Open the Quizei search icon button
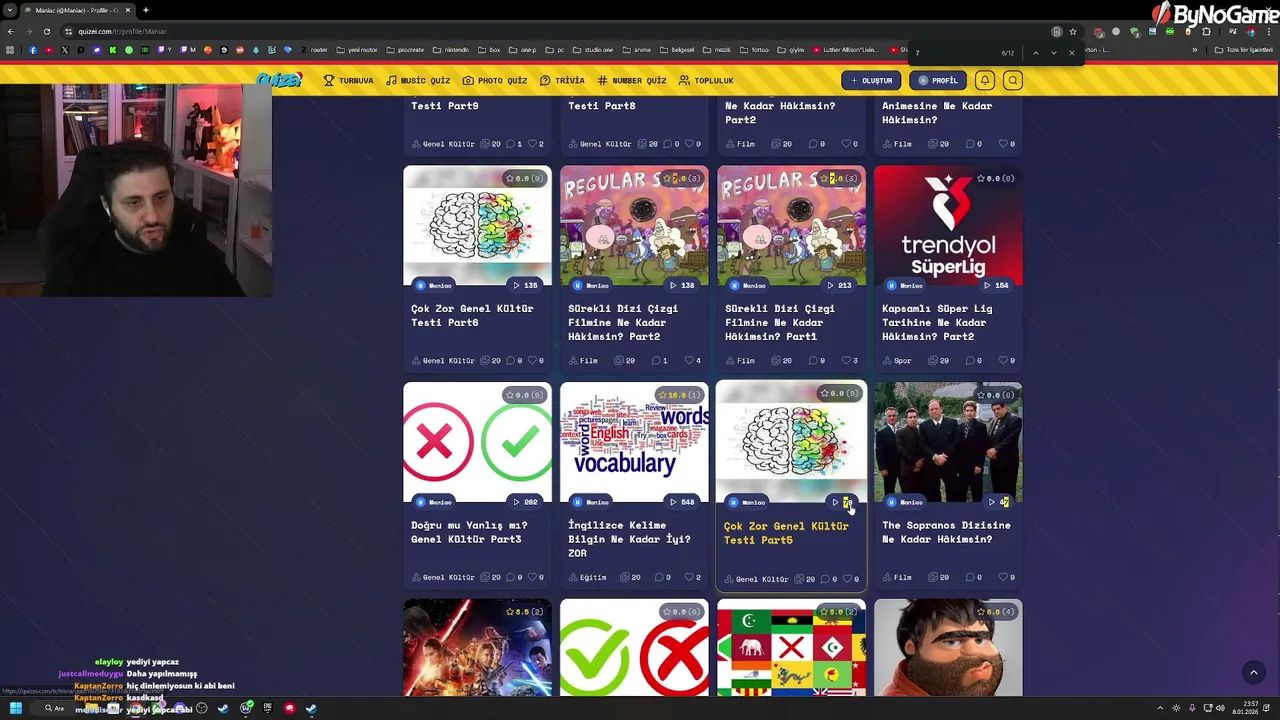The height and width of the screenshot is (720, 1280). (1013, 80)
